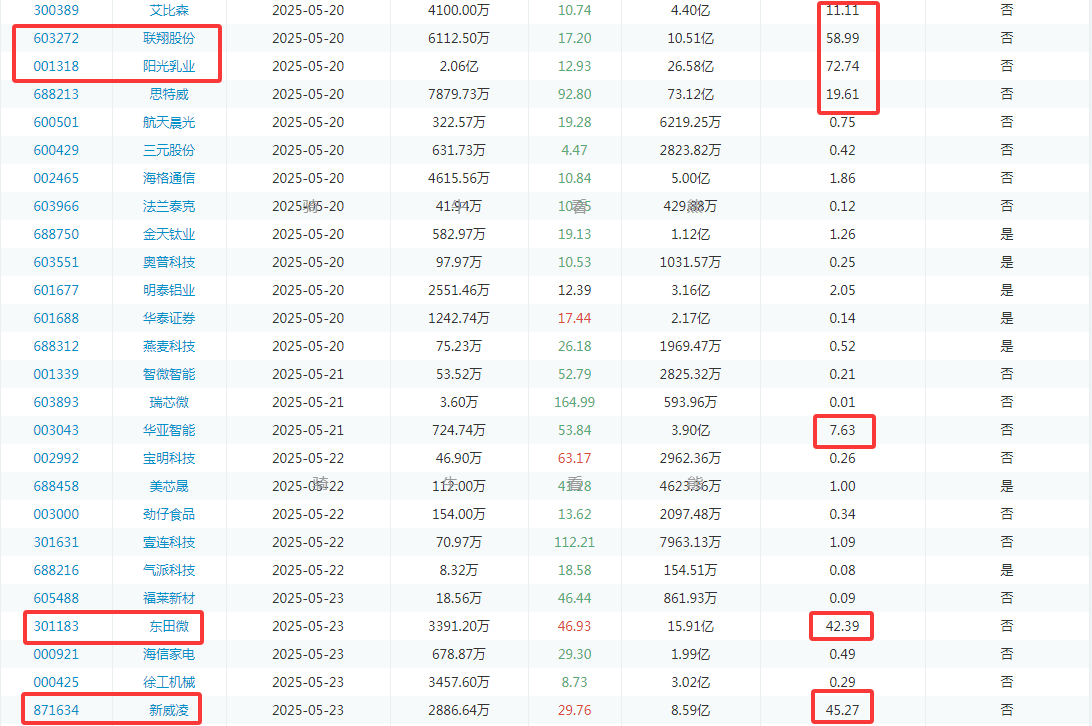This screenshot has height=726, width=1092.
Task: Select the 2.06亿 amount cell
Action: coord(459,66)
